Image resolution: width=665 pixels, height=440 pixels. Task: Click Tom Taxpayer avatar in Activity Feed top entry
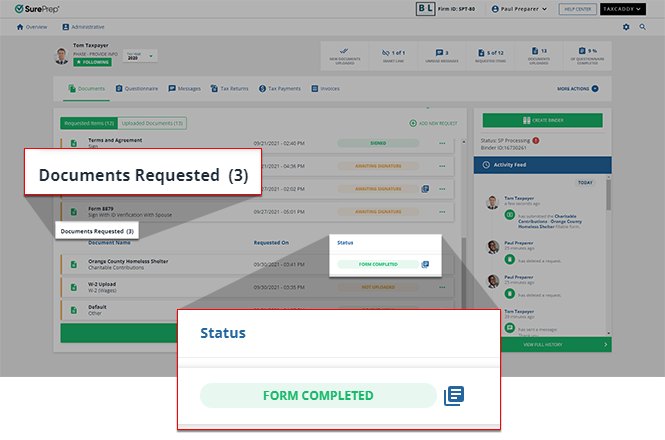(x=492, y=202)
